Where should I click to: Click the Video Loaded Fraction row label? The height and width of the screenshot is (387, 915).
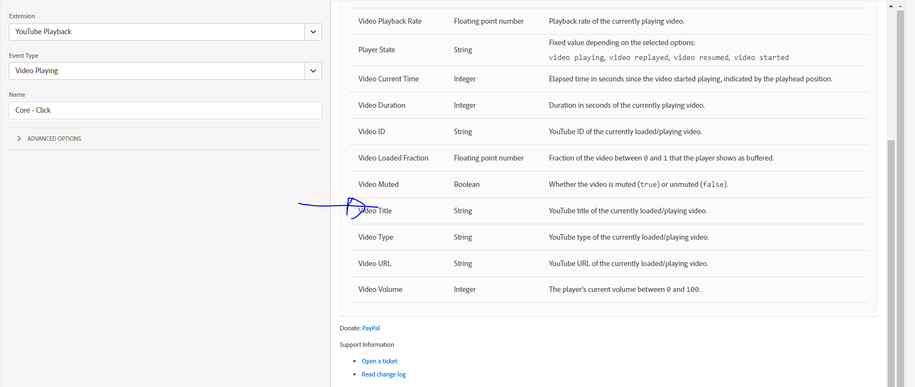coord(393,158)
